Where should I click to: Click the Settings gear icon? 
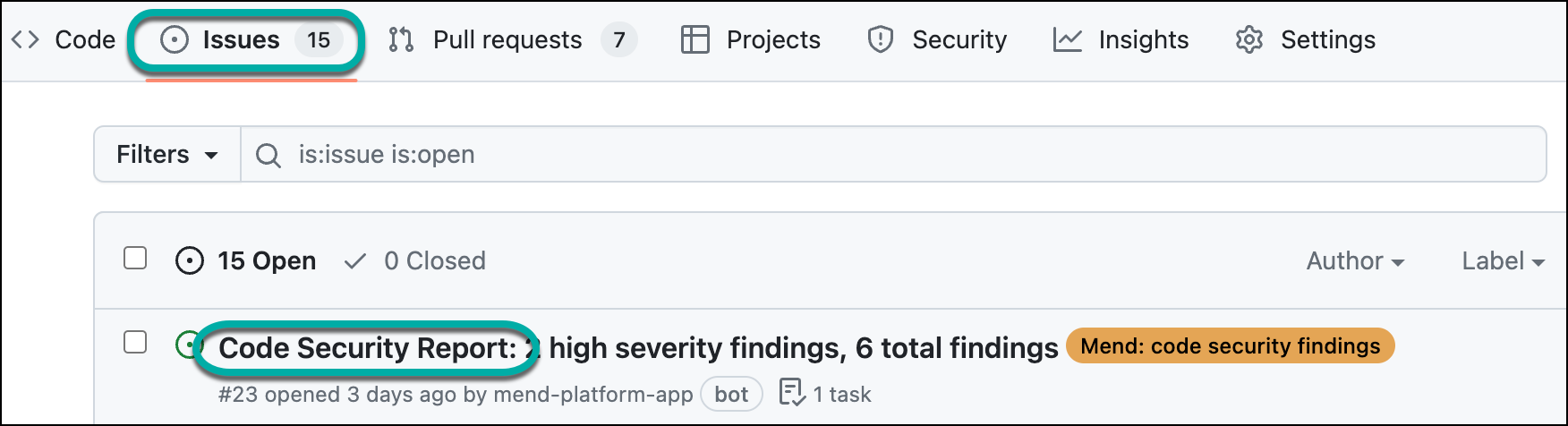pyautogui.click(x=1248, y=39)
